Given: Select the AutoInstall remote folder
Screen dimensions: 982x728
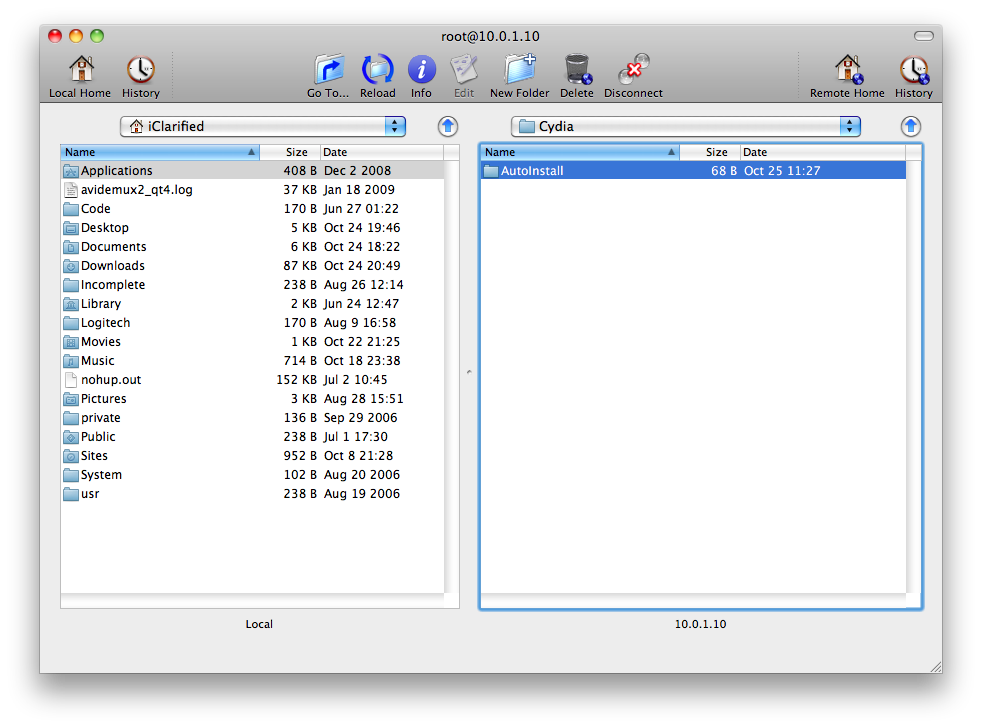Looking at the screenshot, I should coord(532,171).
